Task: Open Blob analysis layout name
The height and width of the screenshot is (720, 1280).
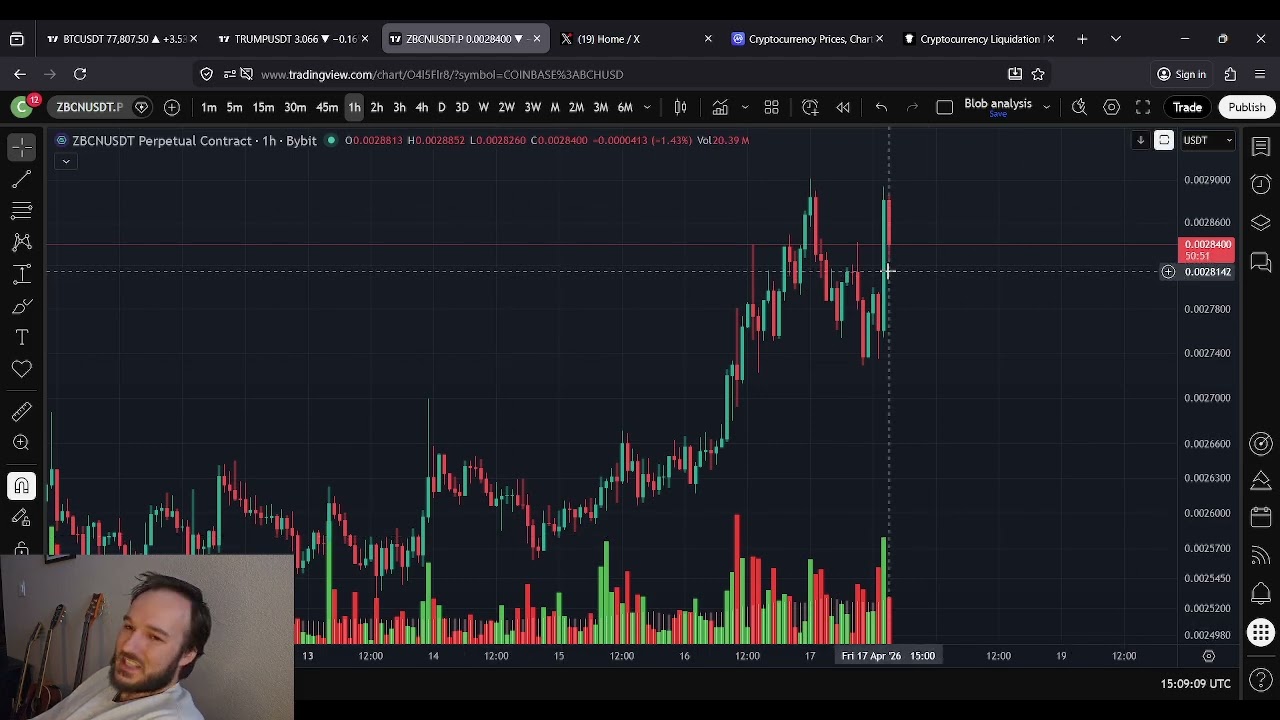Action: (998, 104)
